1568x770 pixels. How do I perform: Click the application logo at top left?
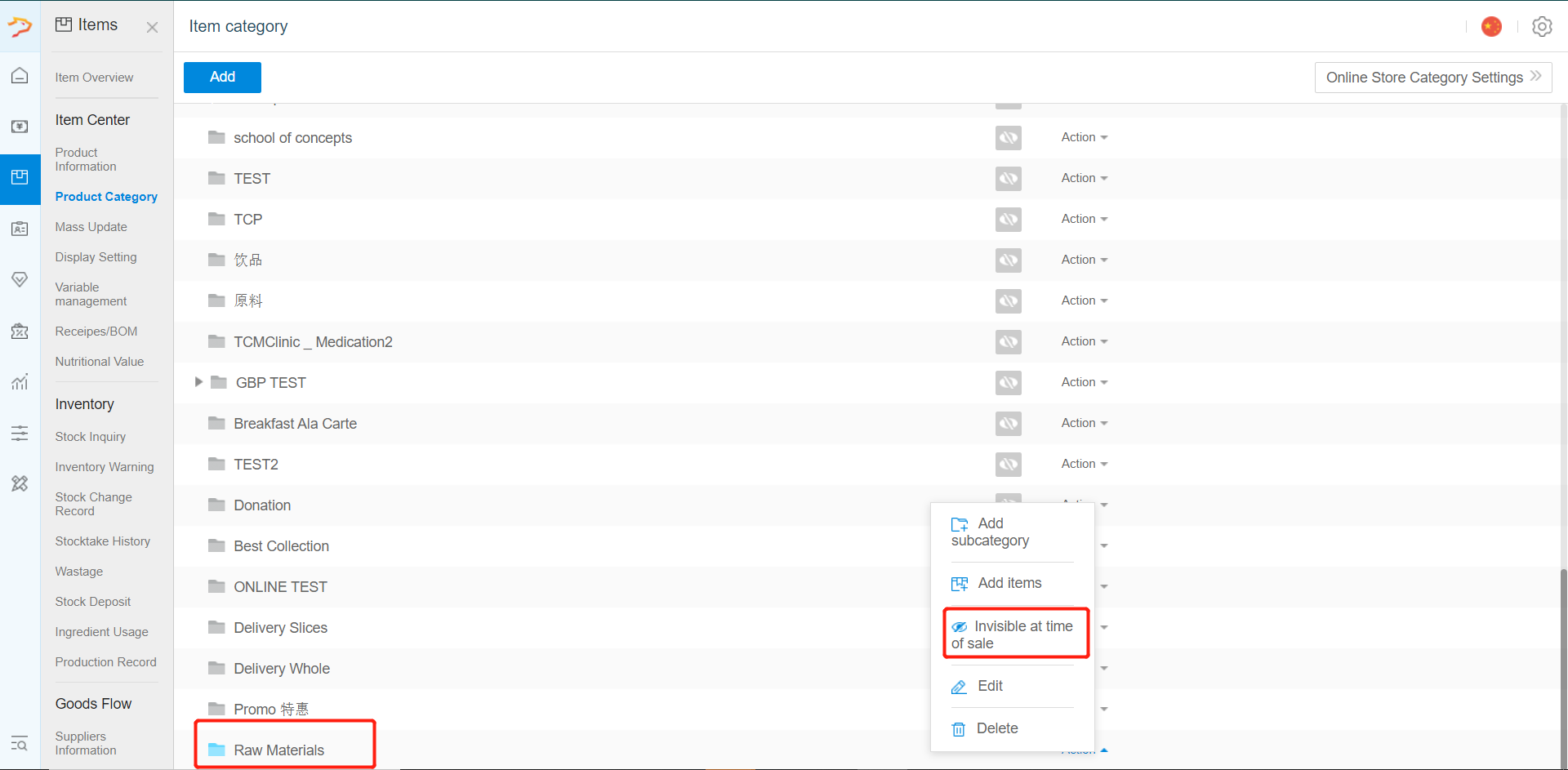pyautogui.click(x=20, y=27)
